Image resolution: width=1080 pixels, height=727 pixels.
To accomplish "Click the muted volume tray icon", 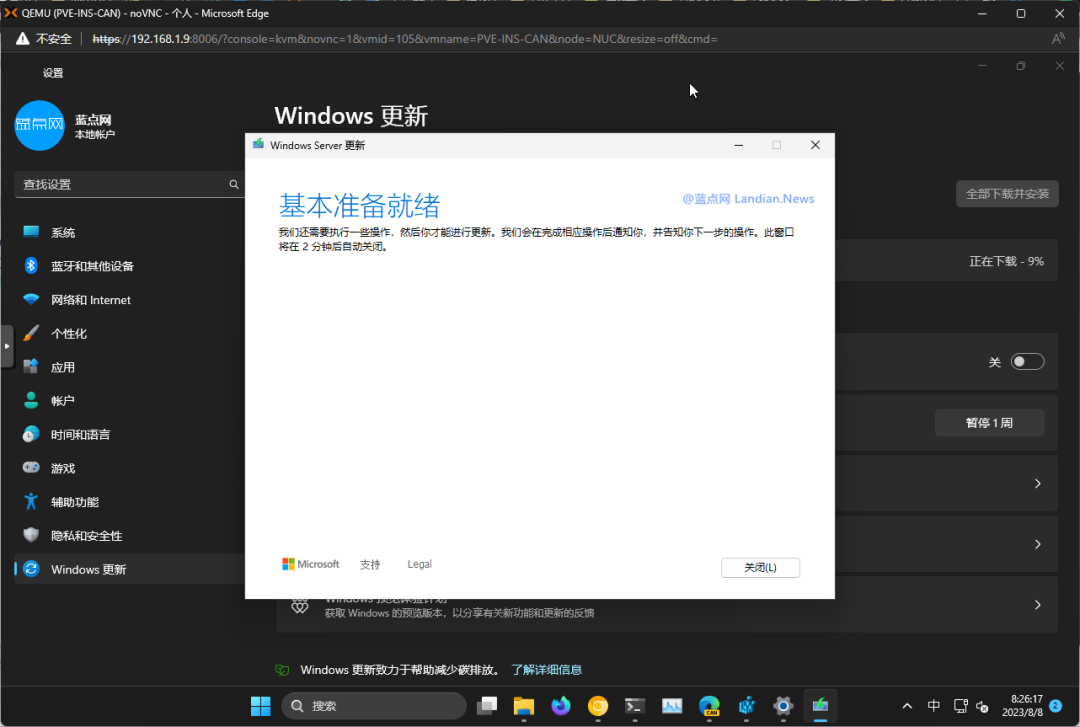I will click(983, 706).
